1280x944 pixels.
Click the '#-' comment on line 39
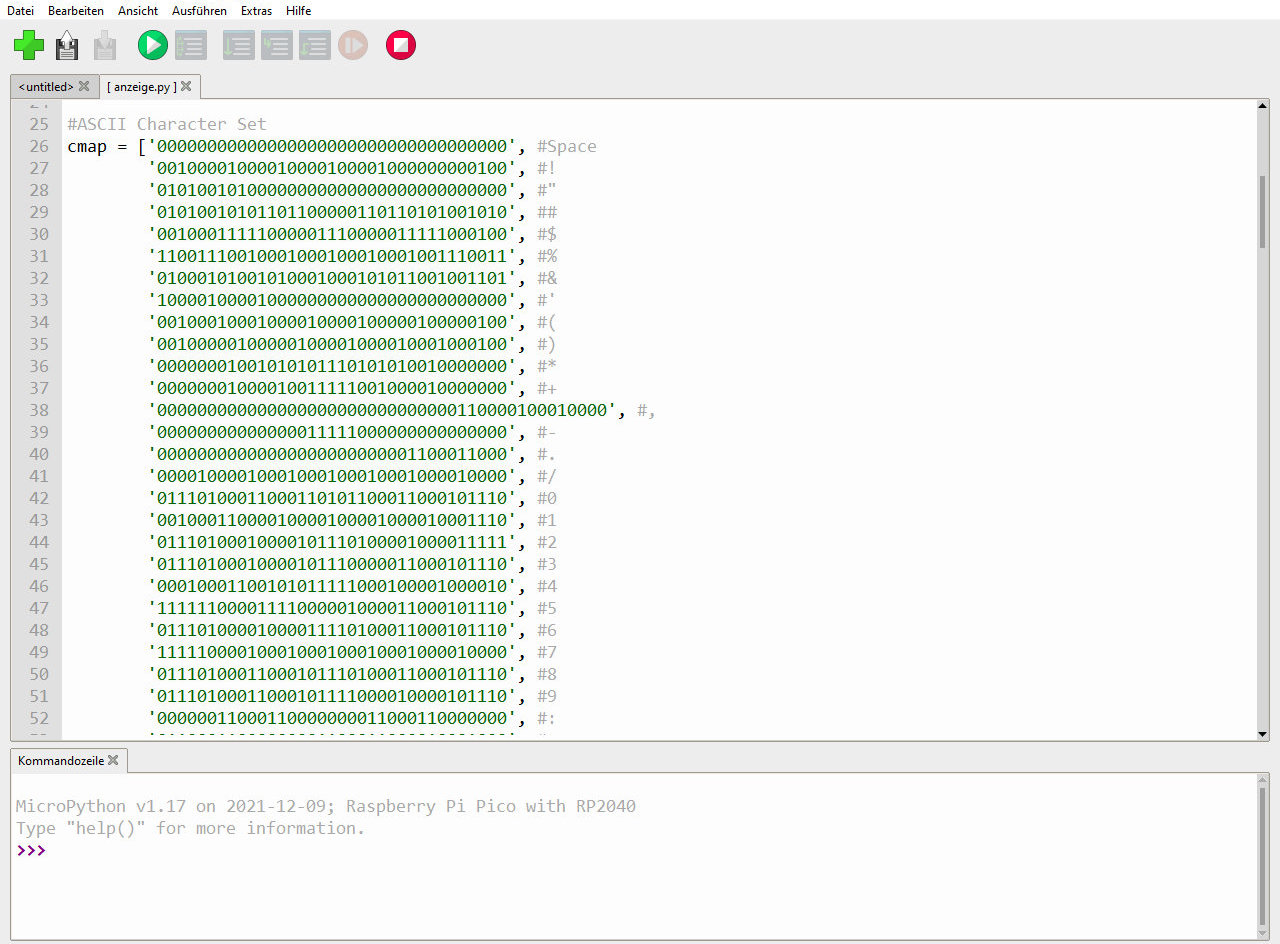[547, 432]
